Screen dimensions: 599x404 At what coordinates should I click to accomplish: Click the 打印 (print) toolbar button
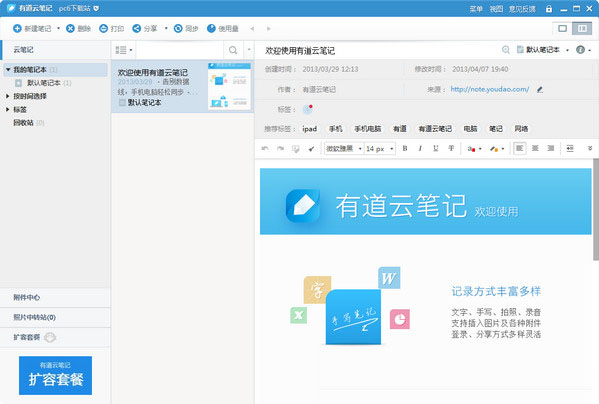point(112,29)
